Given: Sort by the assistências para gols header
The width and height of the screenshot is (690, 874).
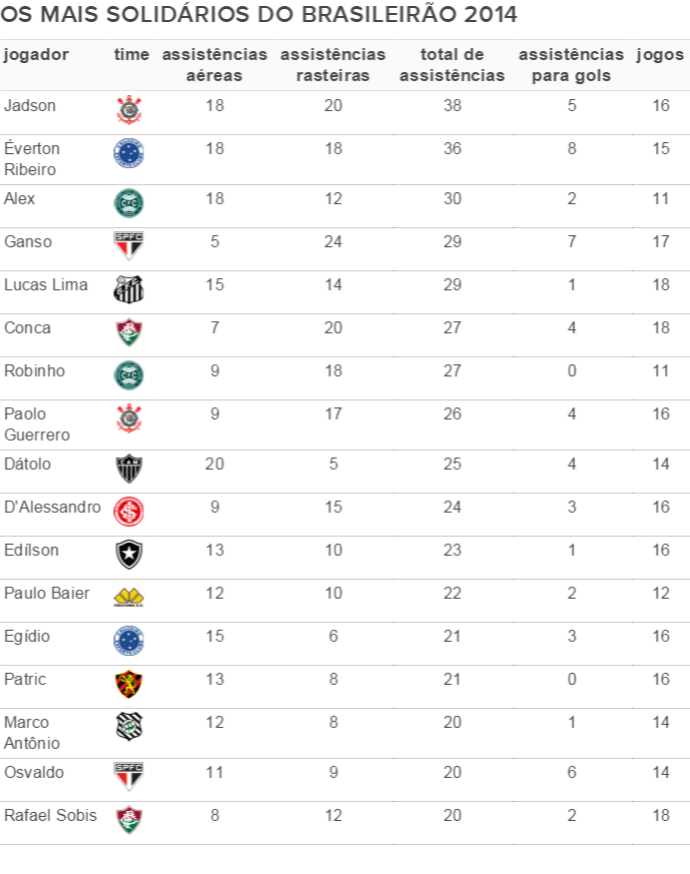Looking at the screenshot, I should (571, 65).
